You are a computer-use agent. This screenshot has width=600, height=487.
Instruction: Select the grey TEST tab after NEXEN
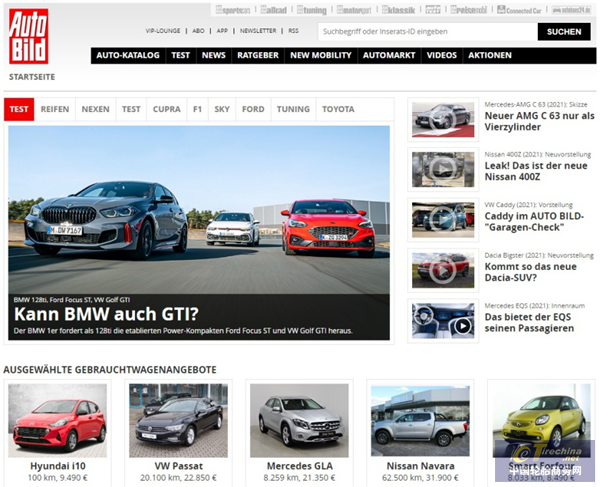coord(131,109)
